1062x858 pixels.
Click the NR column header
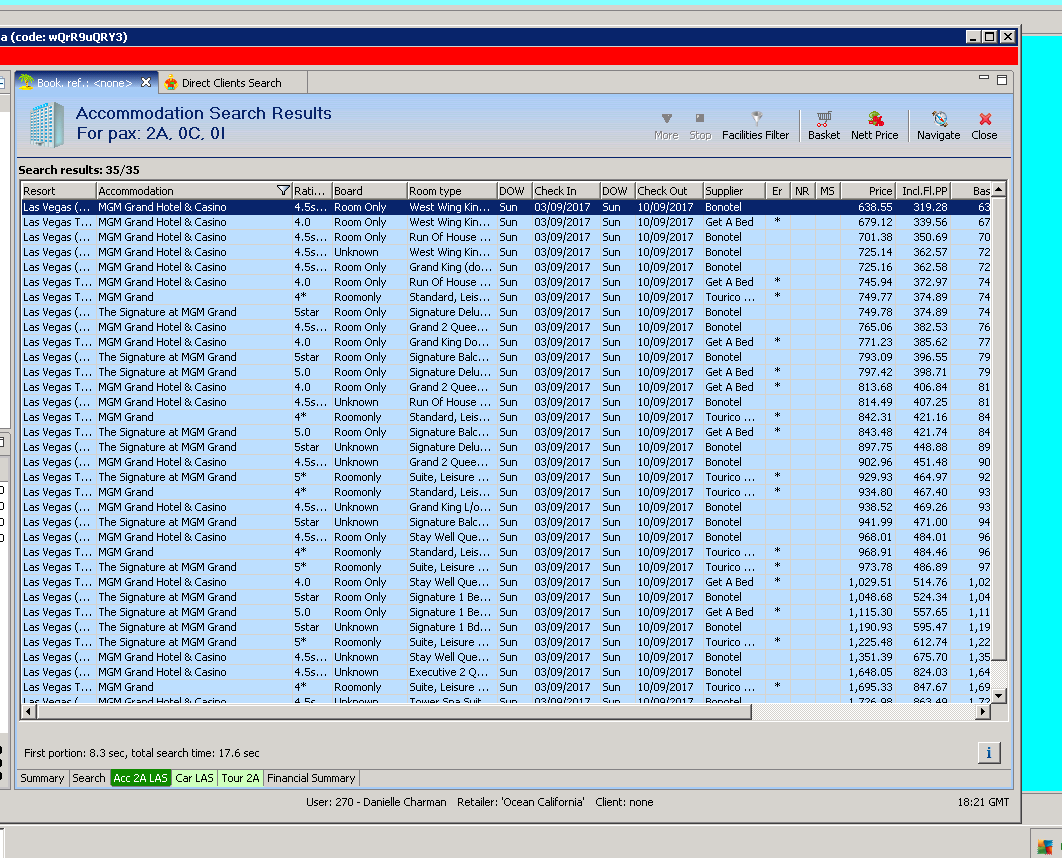coord(802,191)
